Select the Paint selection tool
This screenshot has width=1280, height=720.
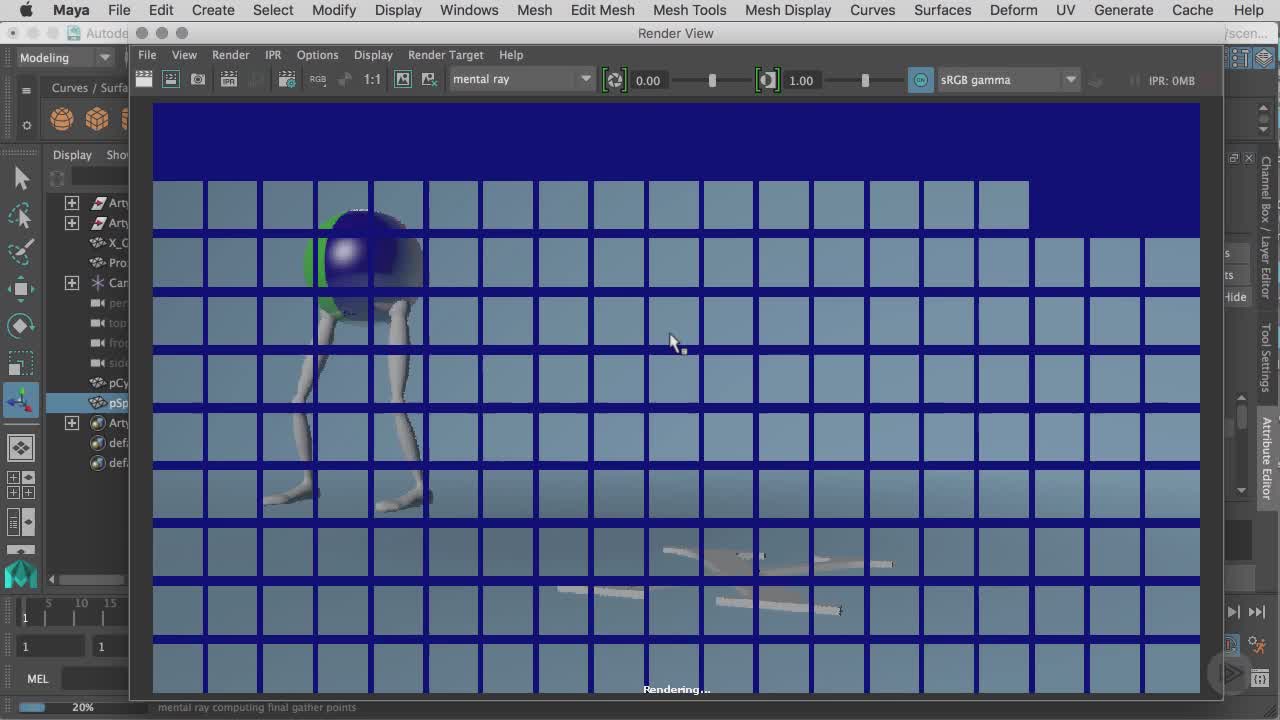pos(21,251)
